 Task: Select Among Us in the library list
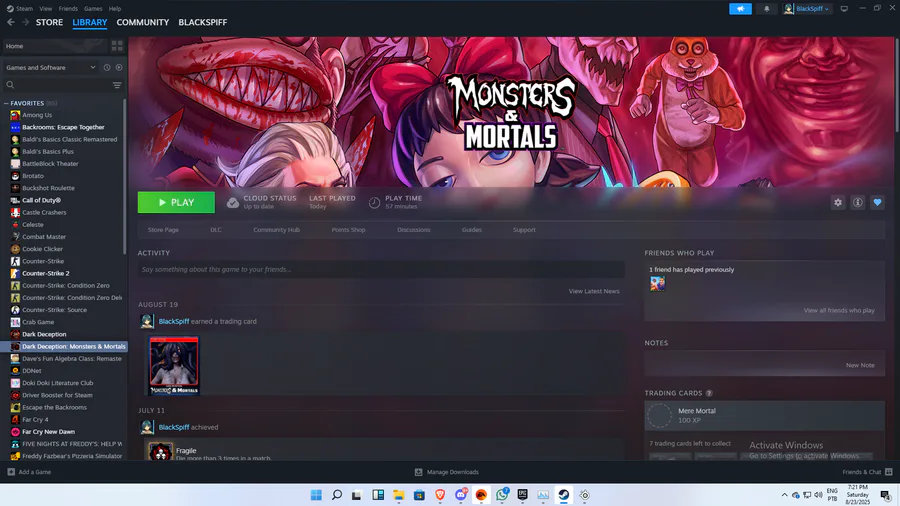coord(37,115)
